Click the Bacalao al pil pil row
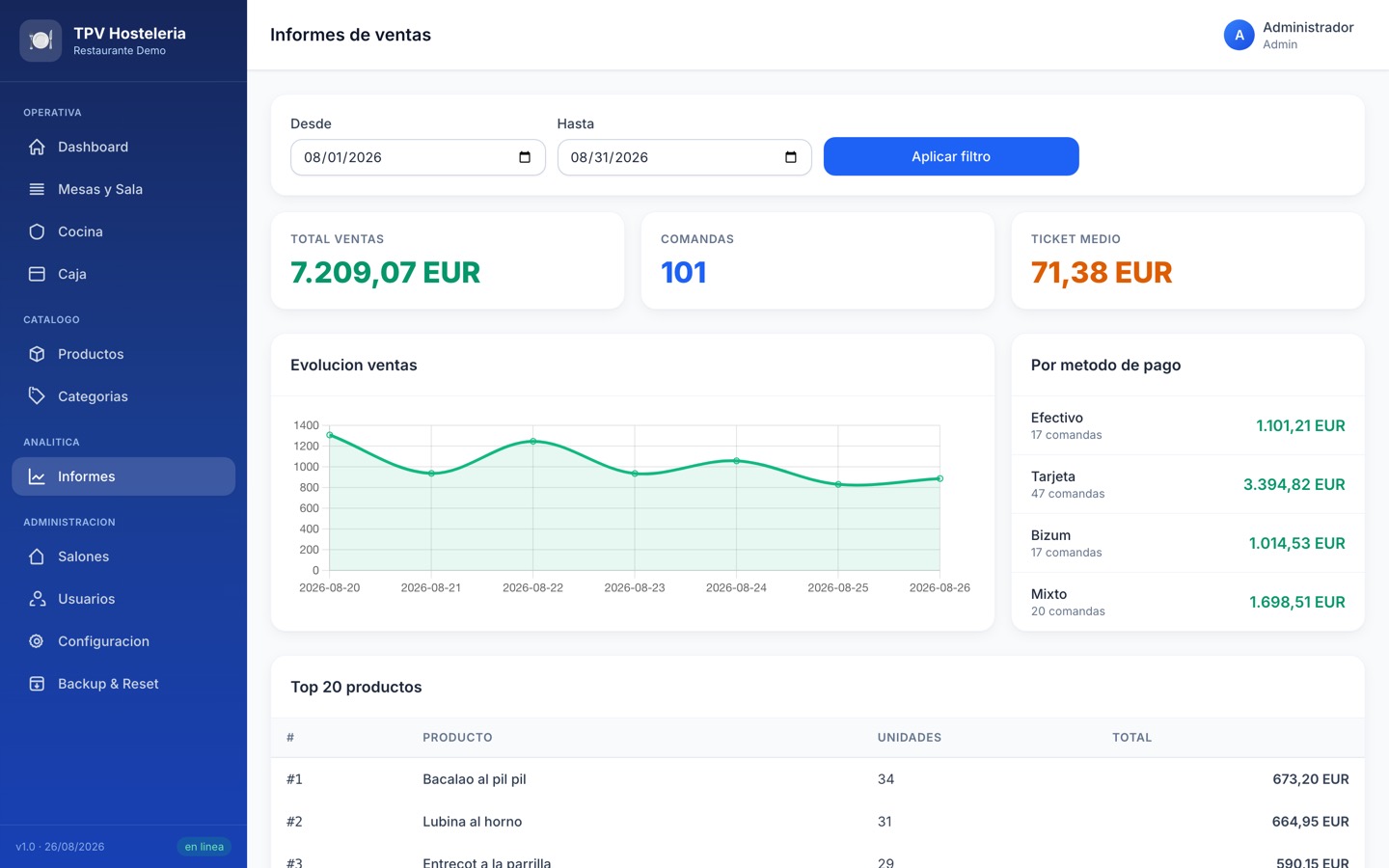 pos(818,779)
